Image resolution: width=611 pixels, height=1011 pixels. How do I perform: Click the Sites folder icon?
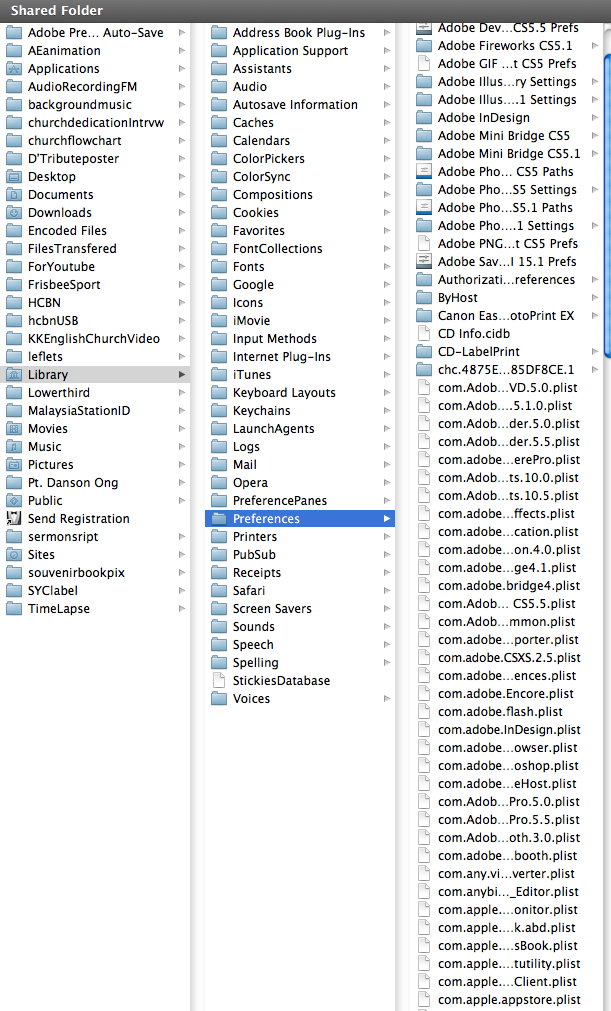[x=14, y=555]
